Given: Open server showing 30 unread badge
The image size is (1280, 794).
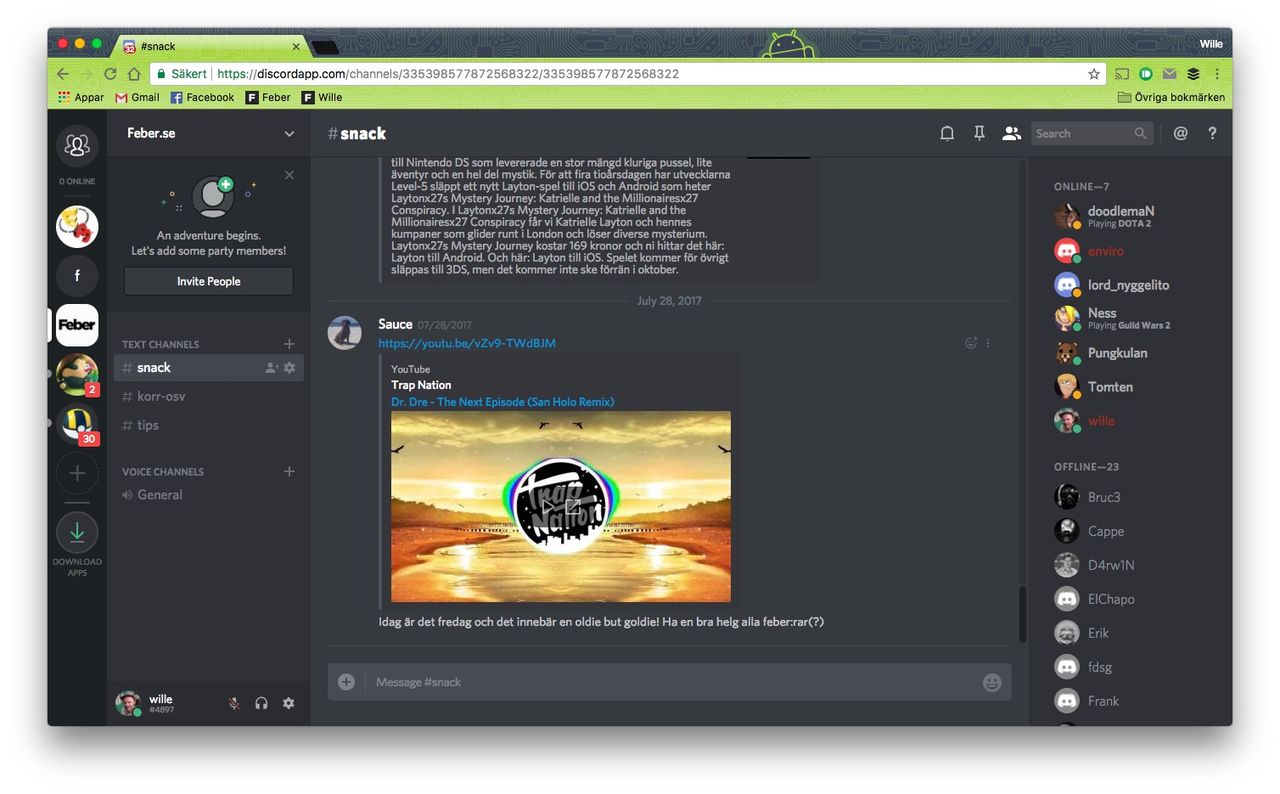Looking at the screenshot, I should (77, 424).
